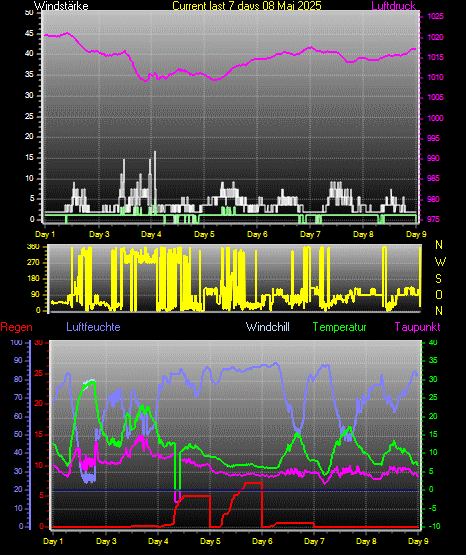466x555 pixels.
Task: Click the 40 value on temperature axis
Action: (433, 342)
